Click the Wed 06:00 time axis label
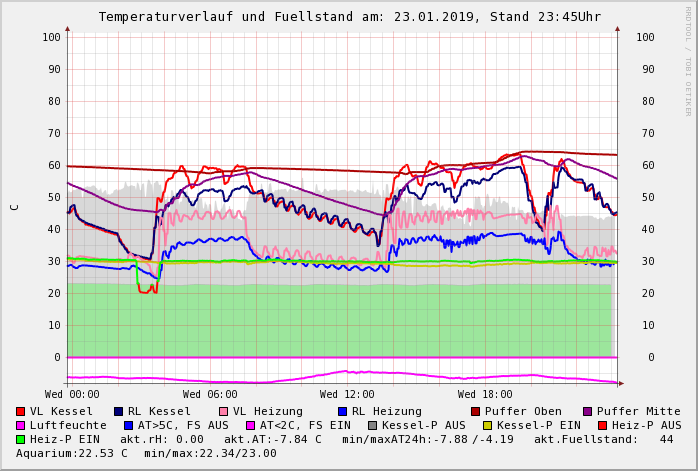 tap(210, 395)
